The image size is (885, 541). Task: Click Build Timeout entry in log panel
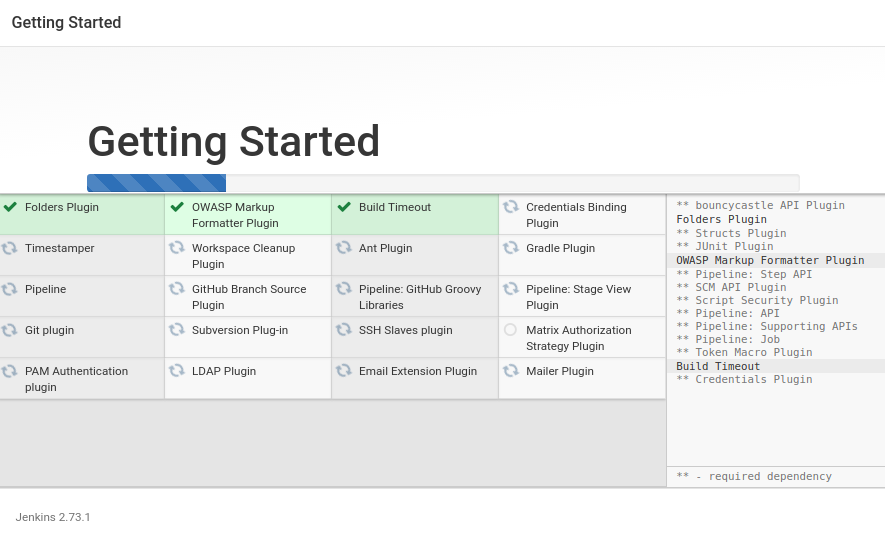pyautogui.click(x=718, y=366)
